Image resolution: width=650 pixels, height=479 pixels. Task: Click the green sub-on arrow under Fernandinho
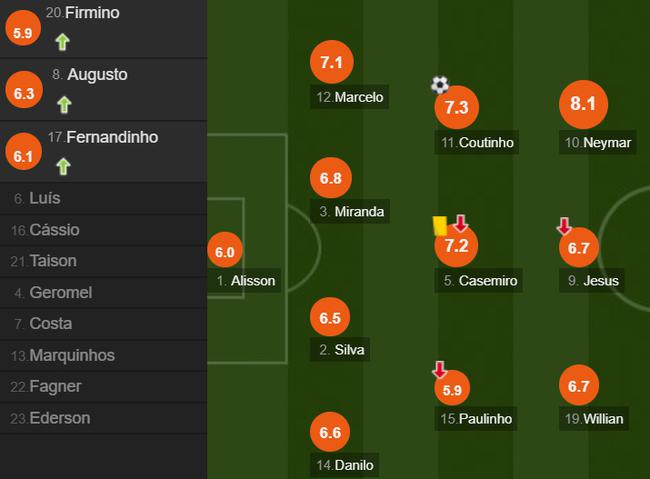coord(64,166)
